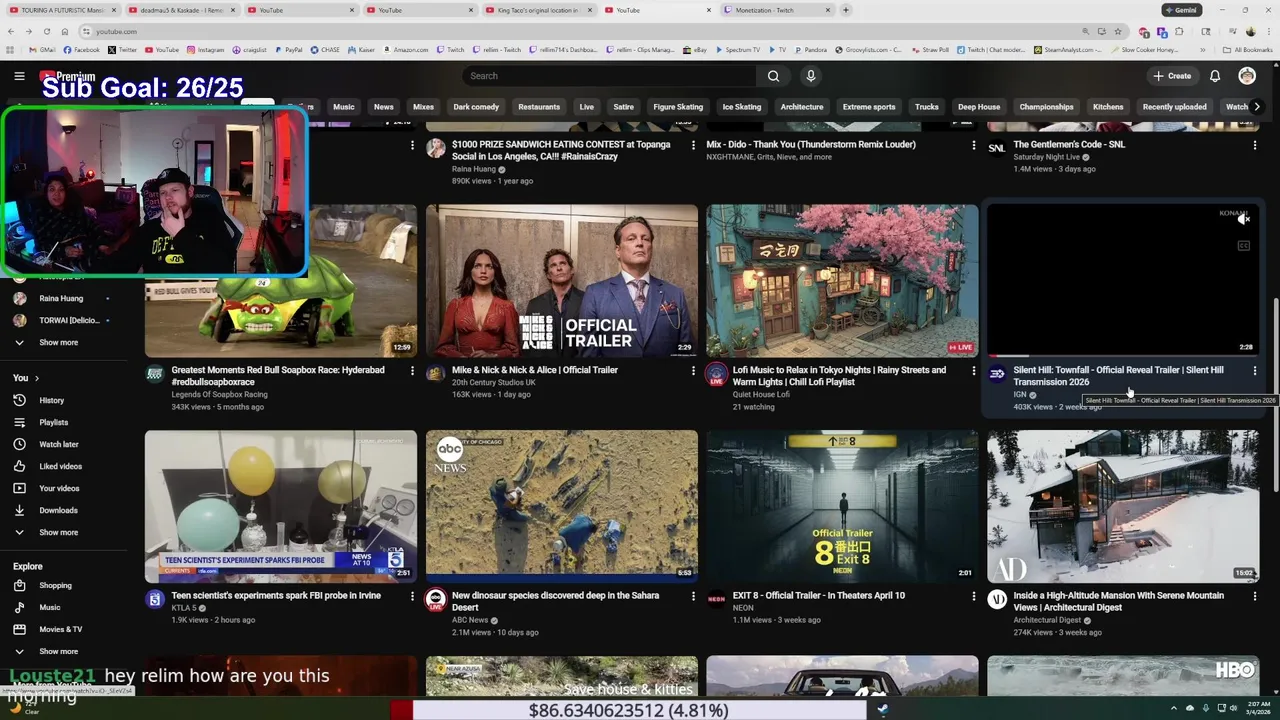Open 20th Century Studios UK channel
This screenshot has height=720, width=1280.
click(493, 382)
